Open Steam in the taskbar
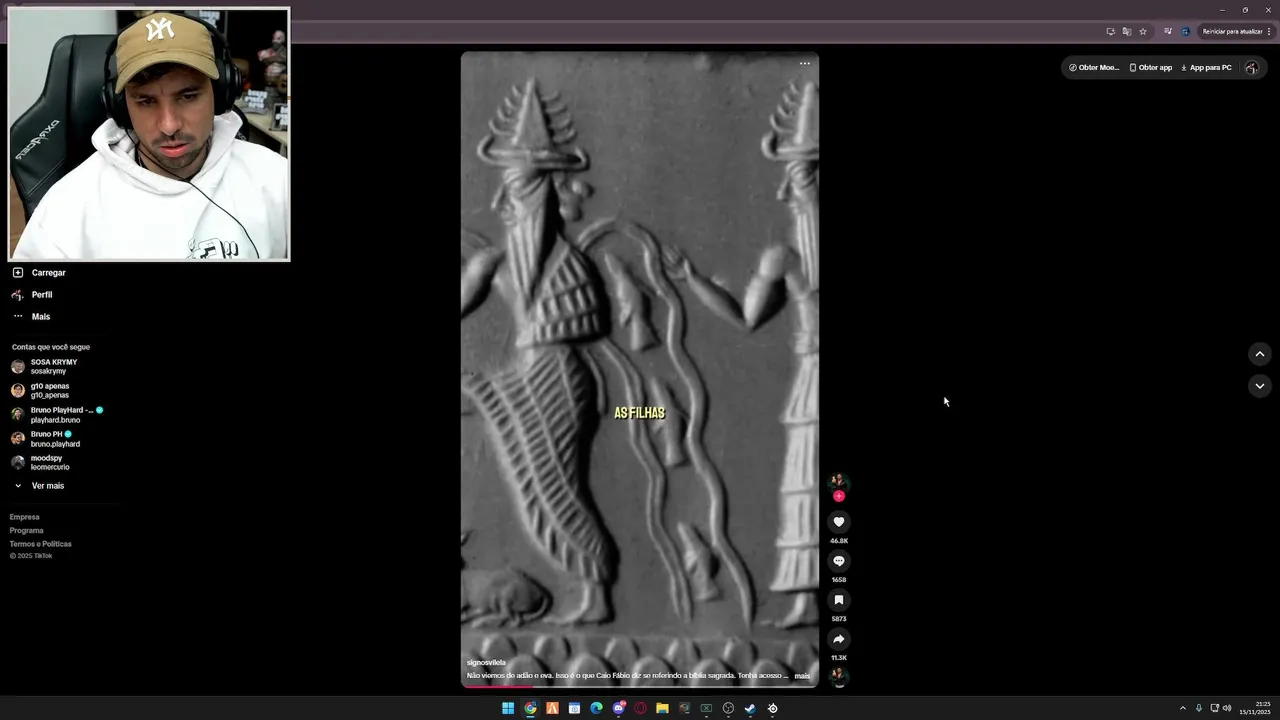This screenshot has height=720, width=1280. point(750,708)
